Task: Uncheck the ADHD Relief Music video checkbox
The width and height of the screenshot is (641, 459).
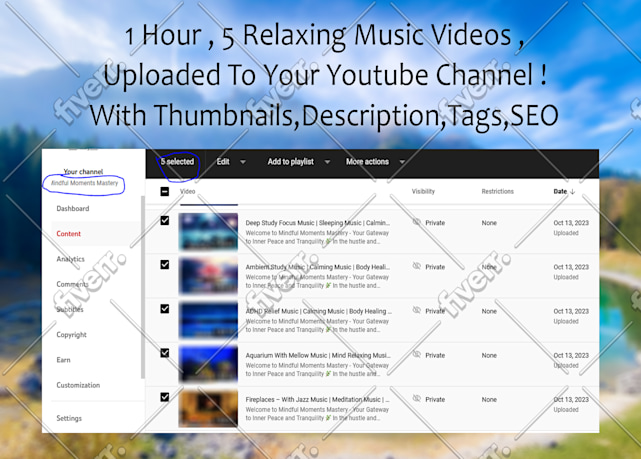Action: click(x=165, y=309)
